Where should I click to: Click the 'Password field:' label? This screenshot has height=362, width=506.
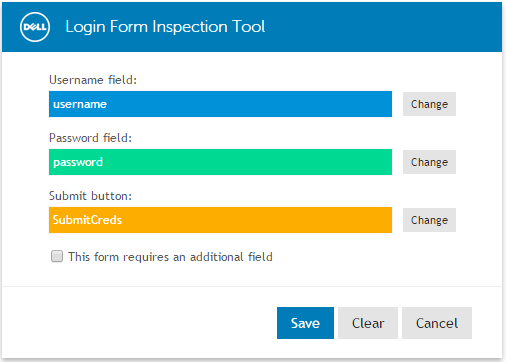[x=90, y=138]
